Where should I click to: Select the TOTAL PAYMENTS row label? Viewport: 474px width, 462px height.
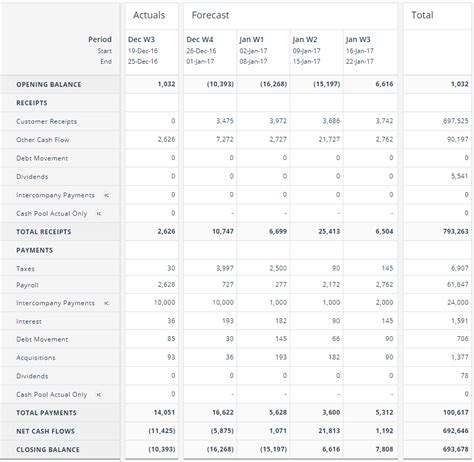[46, 413]
